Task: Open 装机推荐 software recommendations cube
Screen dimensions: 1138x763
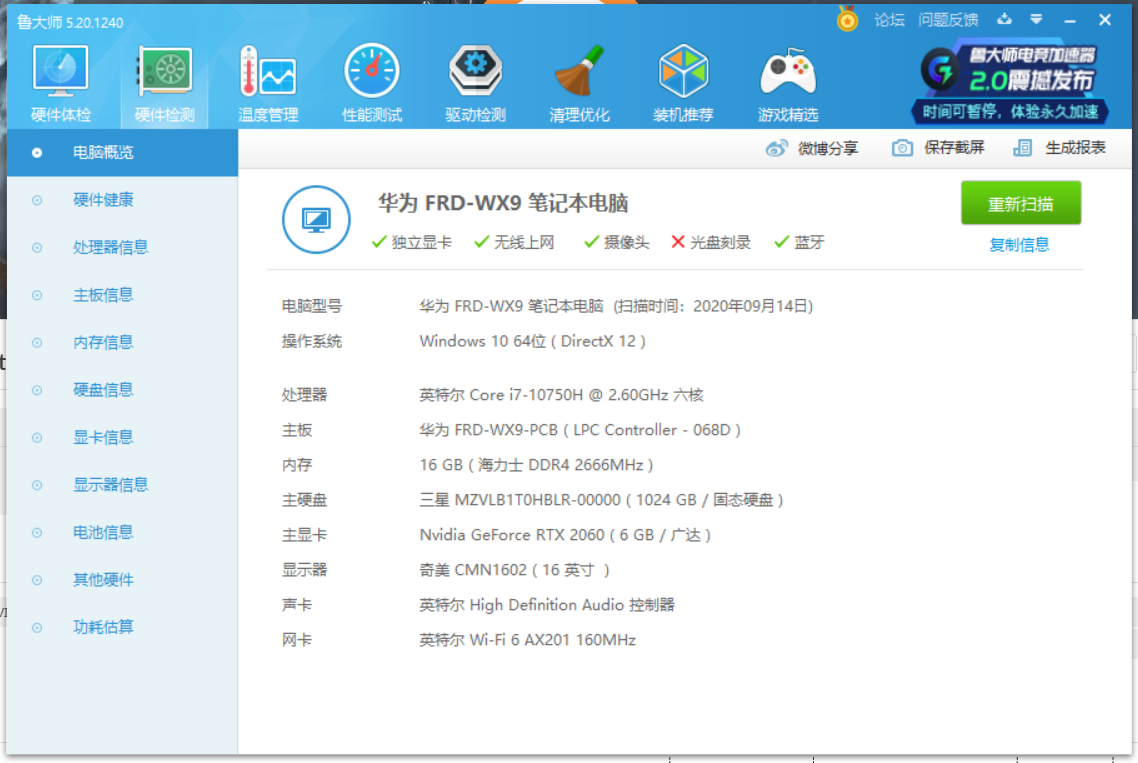Action: 683,83
